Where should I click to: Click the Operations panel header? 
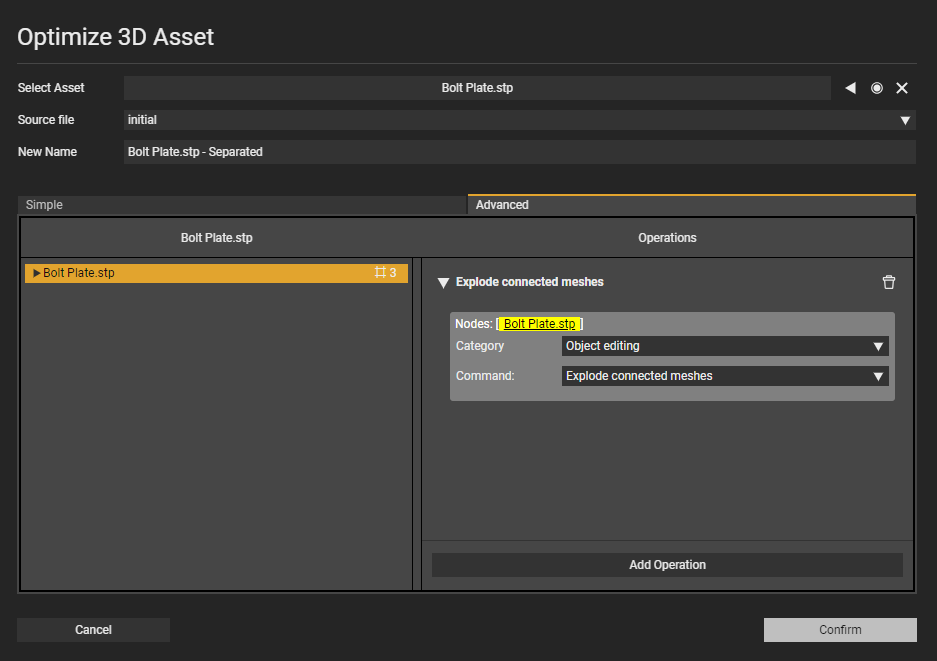[x=667, y=238]
